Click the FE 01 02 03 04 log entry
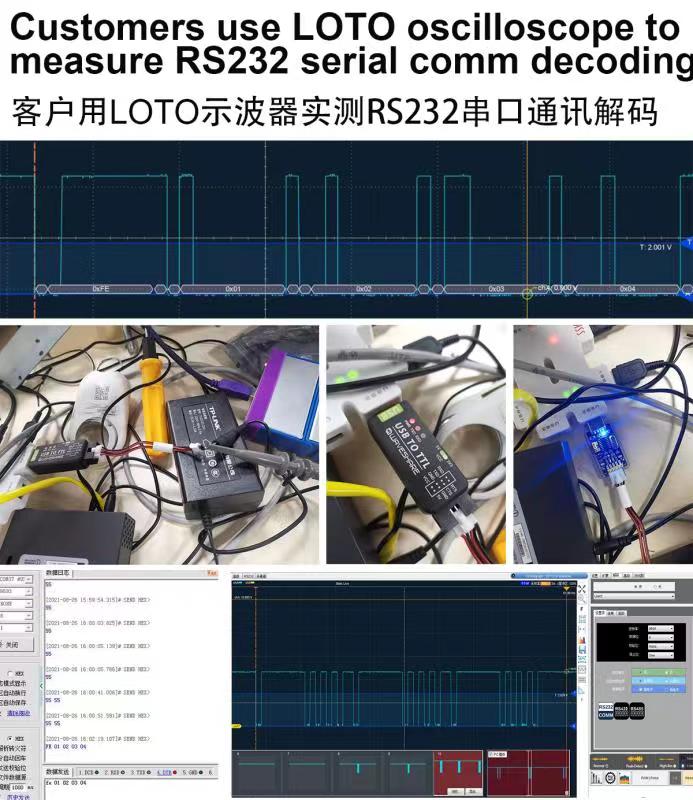 pos(66,746)
